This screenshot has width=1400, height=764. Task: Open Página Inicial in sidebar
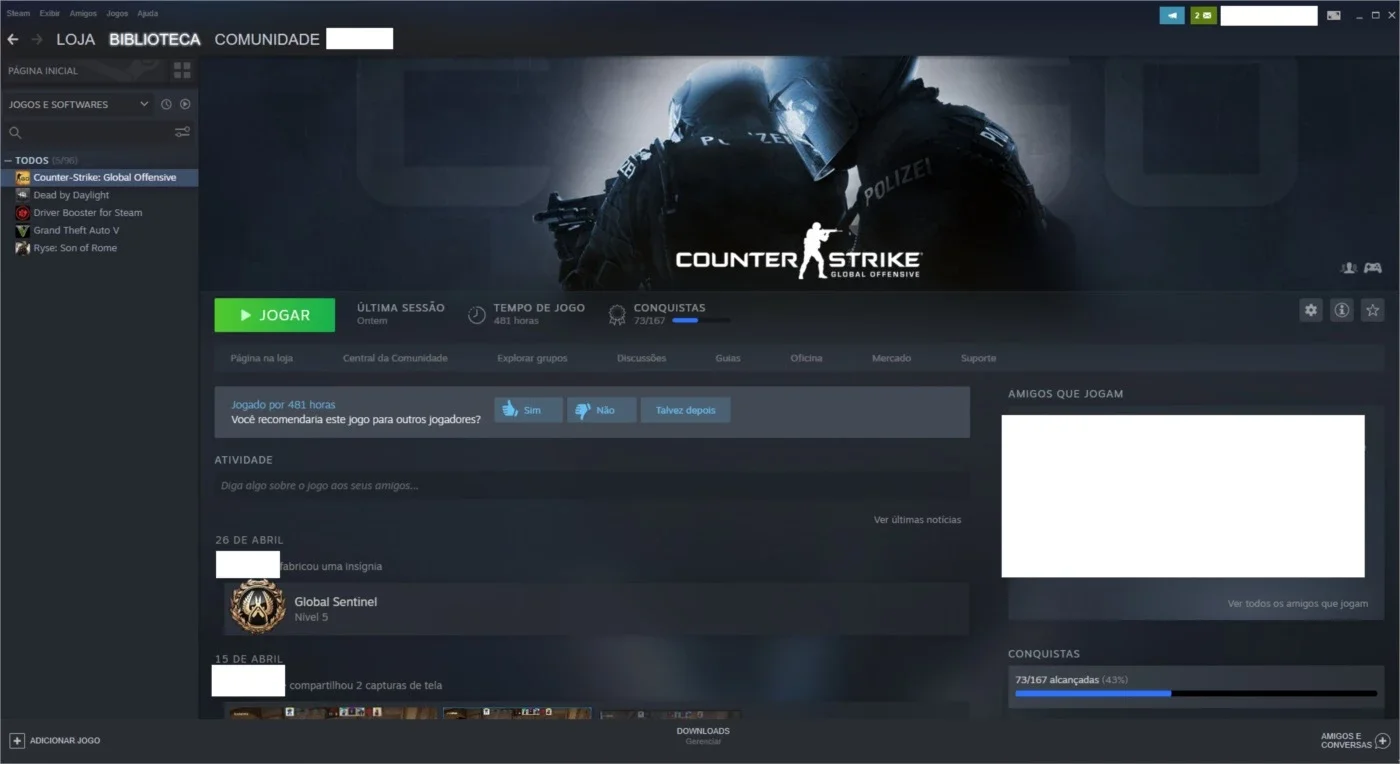tap(43, 71)
